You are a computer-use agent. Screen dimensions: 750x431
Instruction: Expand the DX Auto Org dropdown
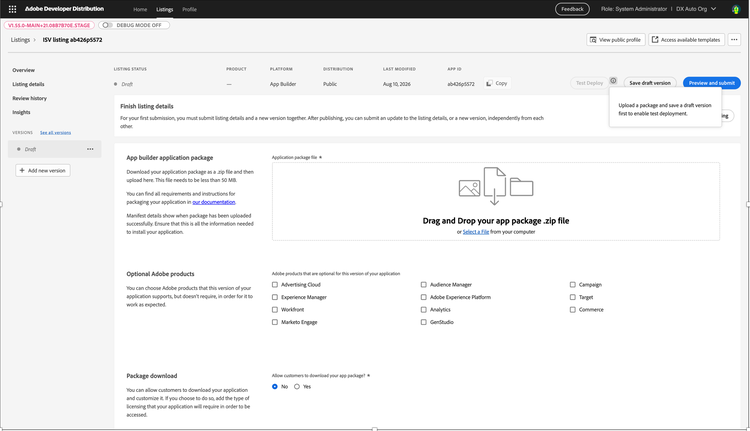[x=696, y=9]
